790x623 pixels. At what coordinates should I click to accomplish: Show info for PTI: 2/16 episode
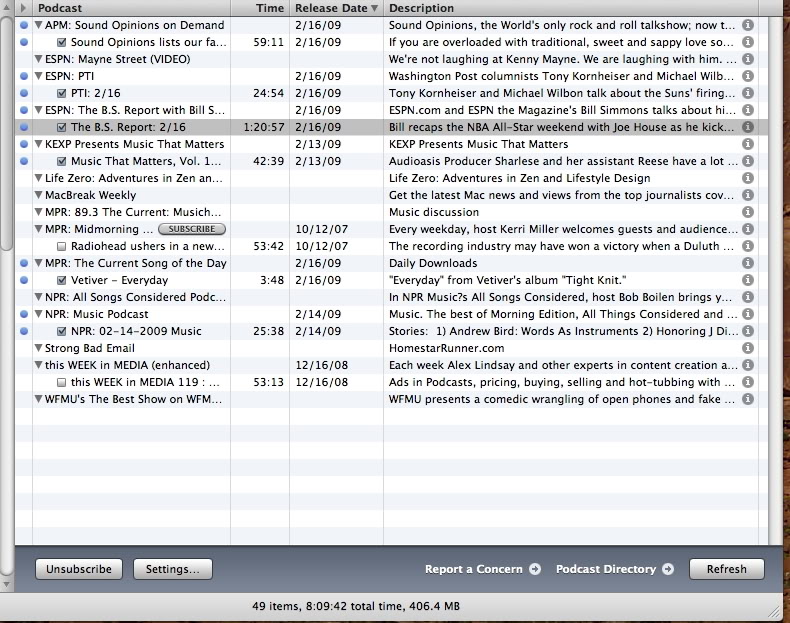tap(748, 93)
